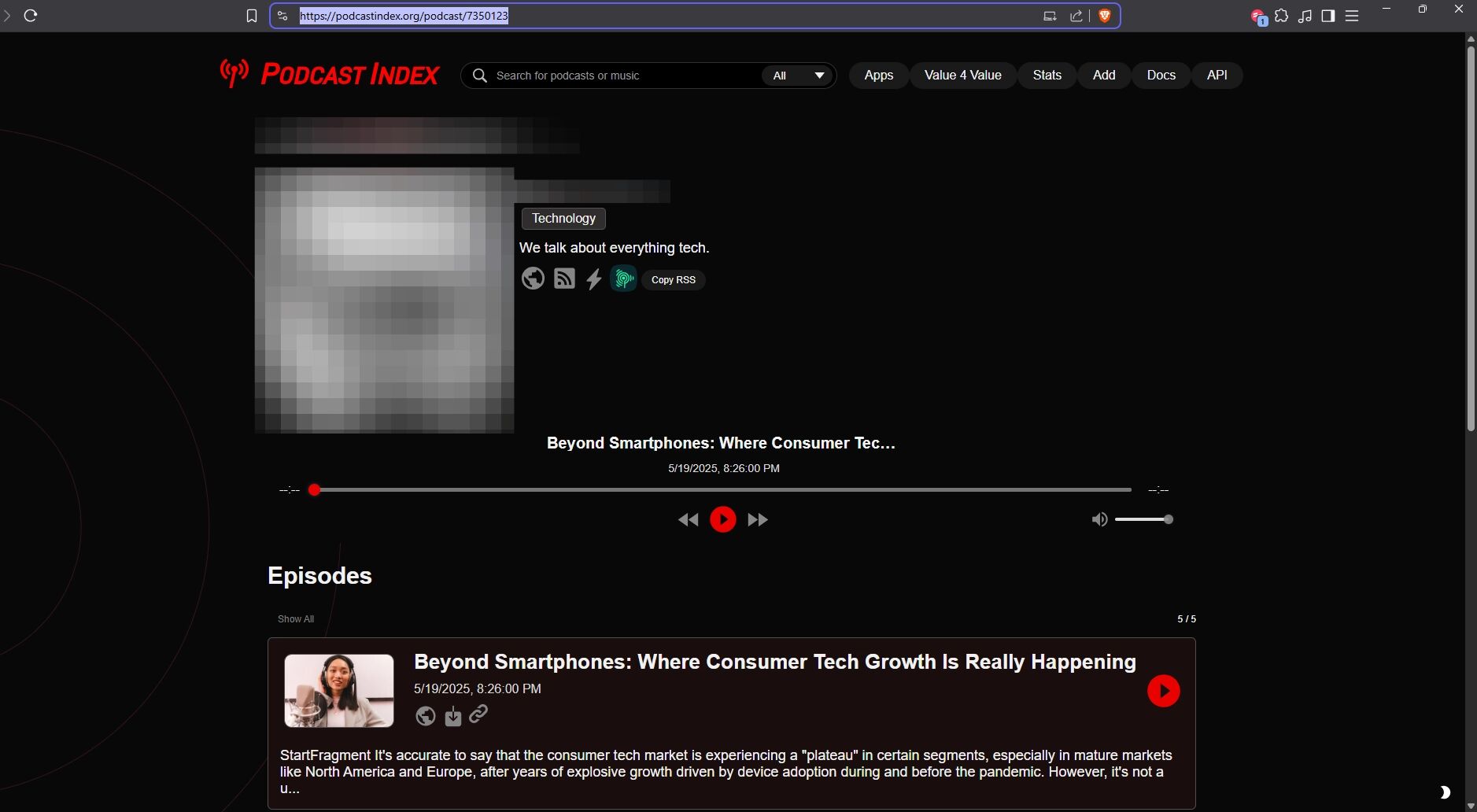Select Add in the navigation

click(x=1104, y=76)
